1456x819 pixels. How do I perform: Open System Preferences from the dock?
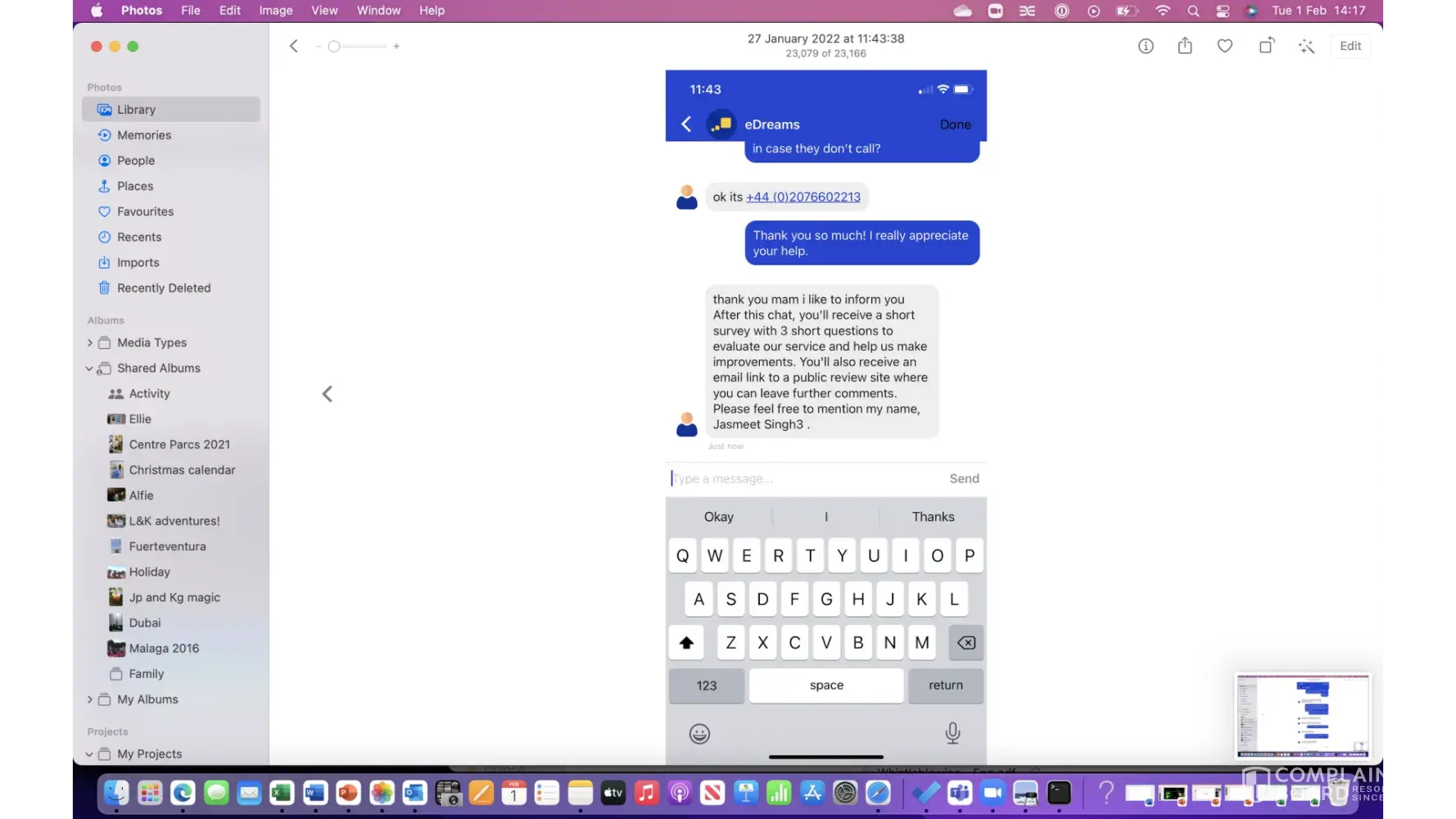[845, 793]
